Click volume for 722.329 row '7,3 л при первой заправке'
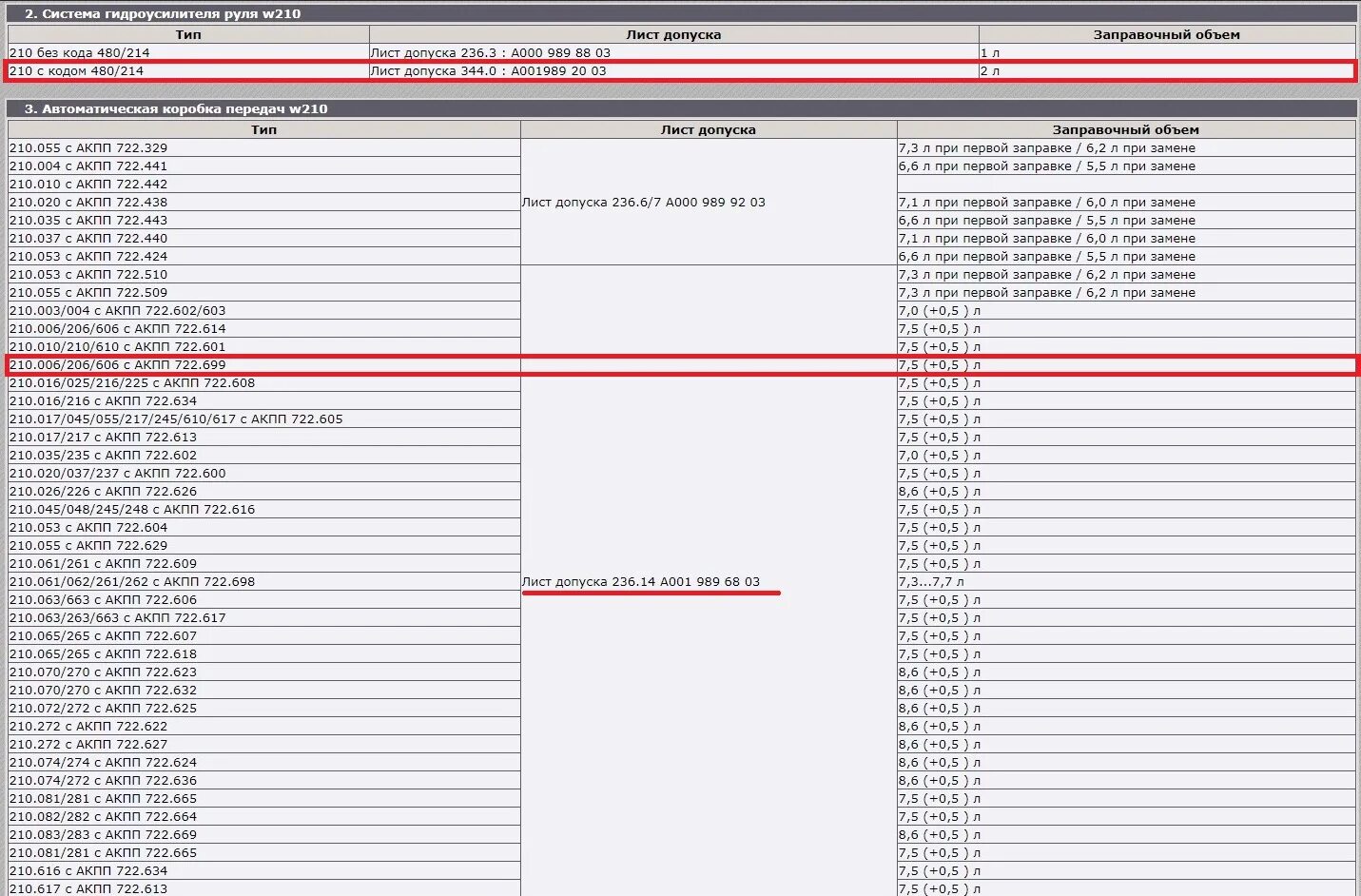This screenshot has height=896, width=1361. 985,147
